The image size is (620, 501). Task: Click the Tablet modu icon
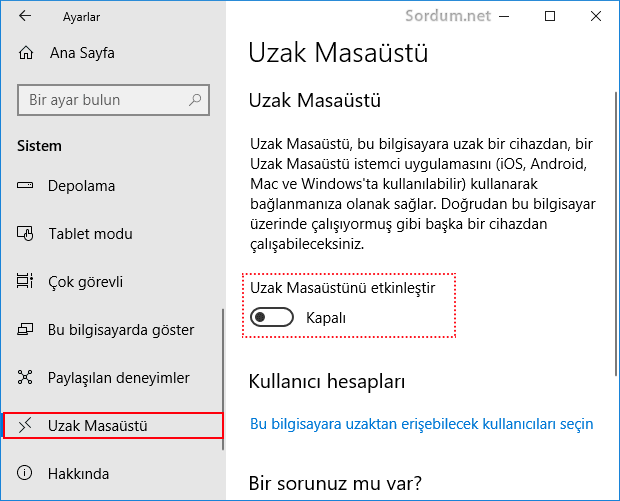[x=25, y=233]
